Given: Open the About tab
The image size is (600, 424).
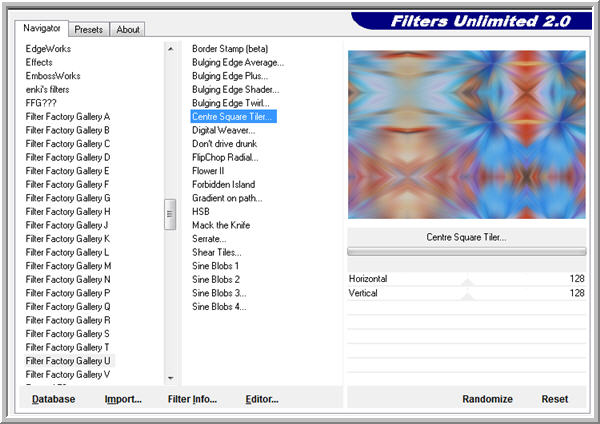Looking at the screenshot, I should [128, 29].
